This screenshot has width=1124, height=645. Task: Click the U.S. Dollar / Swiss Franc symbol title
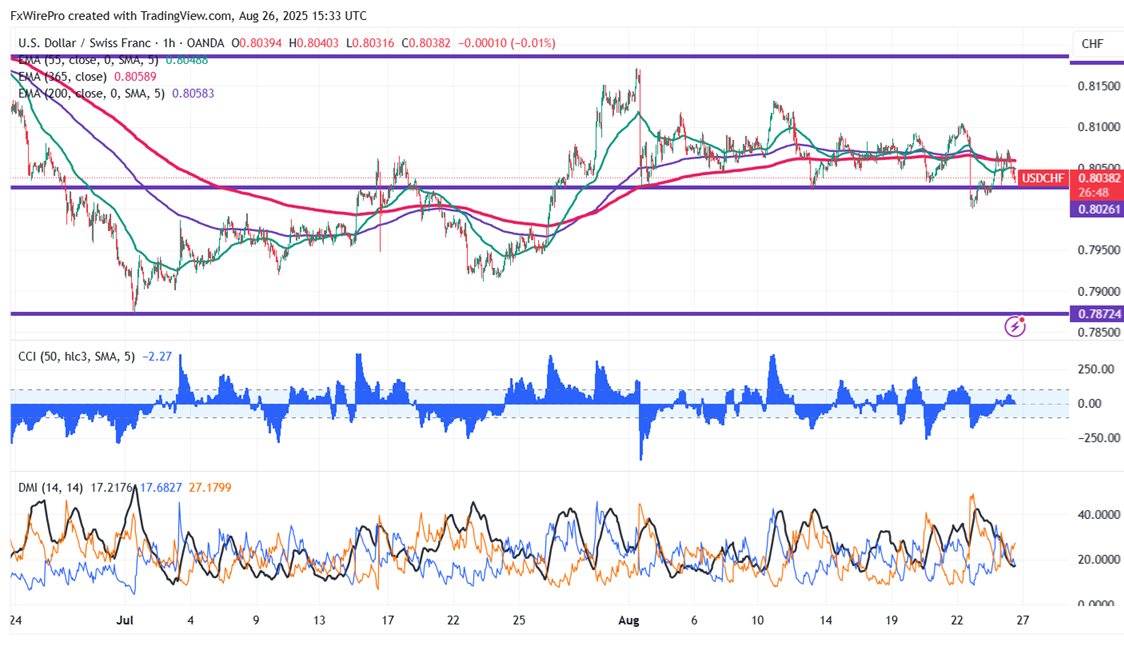coord(85,43)
